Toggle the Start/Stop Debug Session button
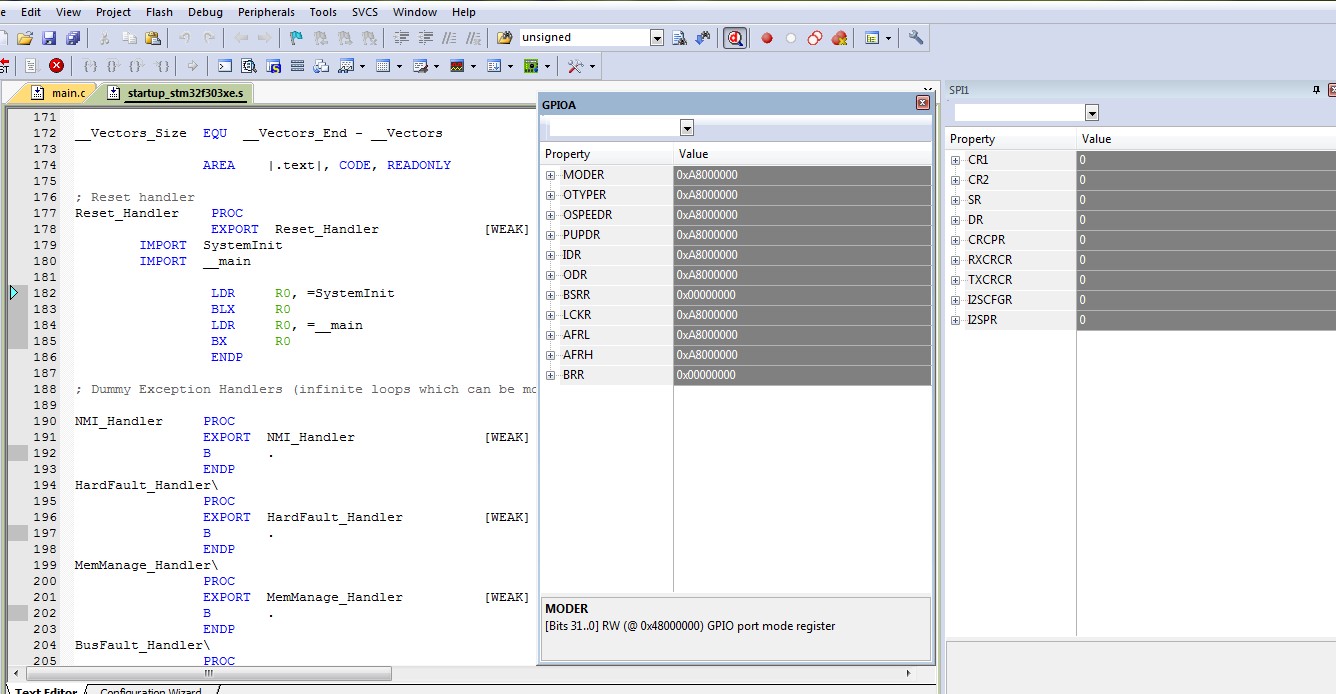 (735, 38)
